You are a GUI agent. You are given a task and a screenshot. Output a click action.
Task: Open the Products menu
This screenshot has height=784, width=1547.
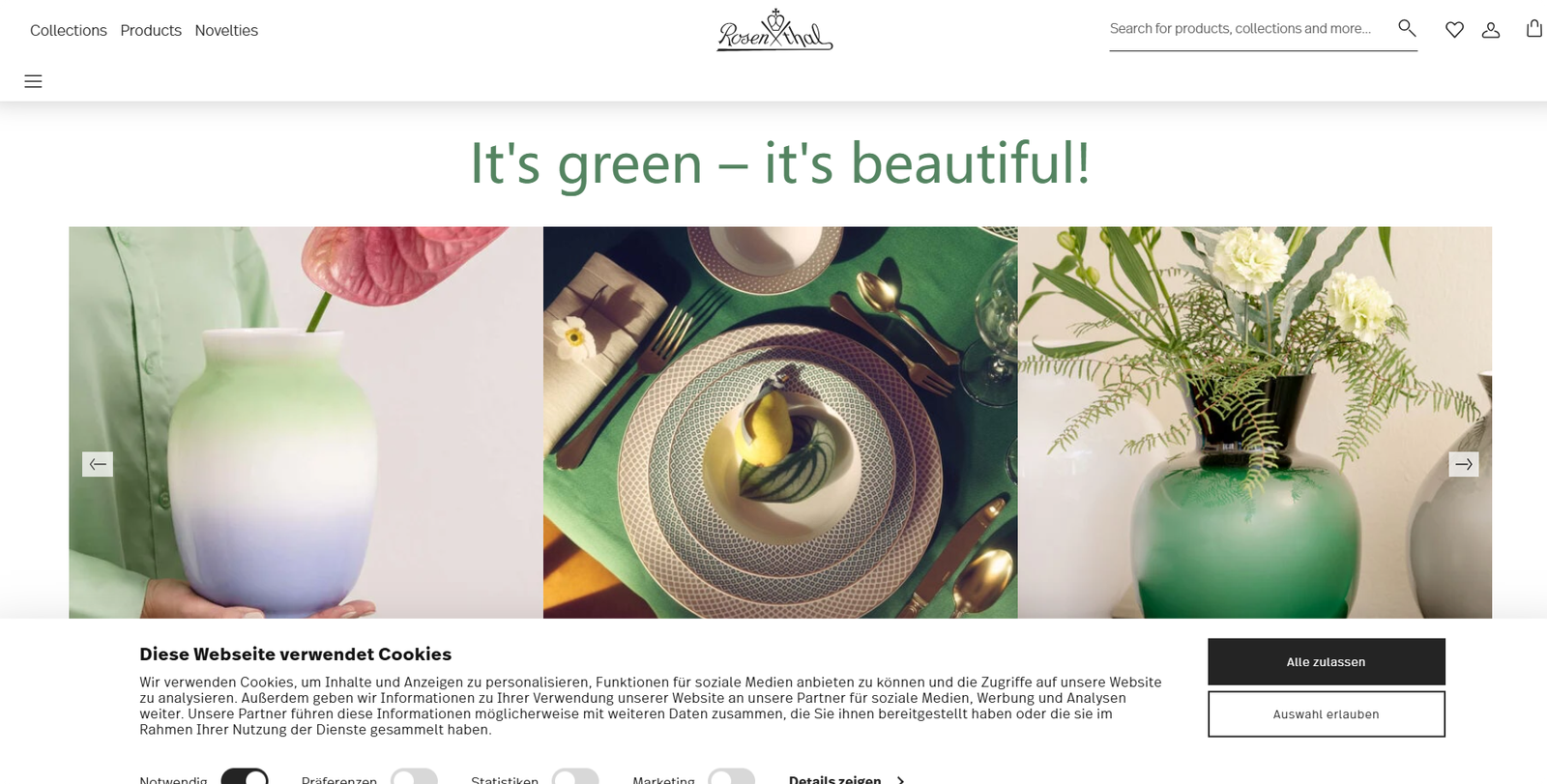coord(151,30)
